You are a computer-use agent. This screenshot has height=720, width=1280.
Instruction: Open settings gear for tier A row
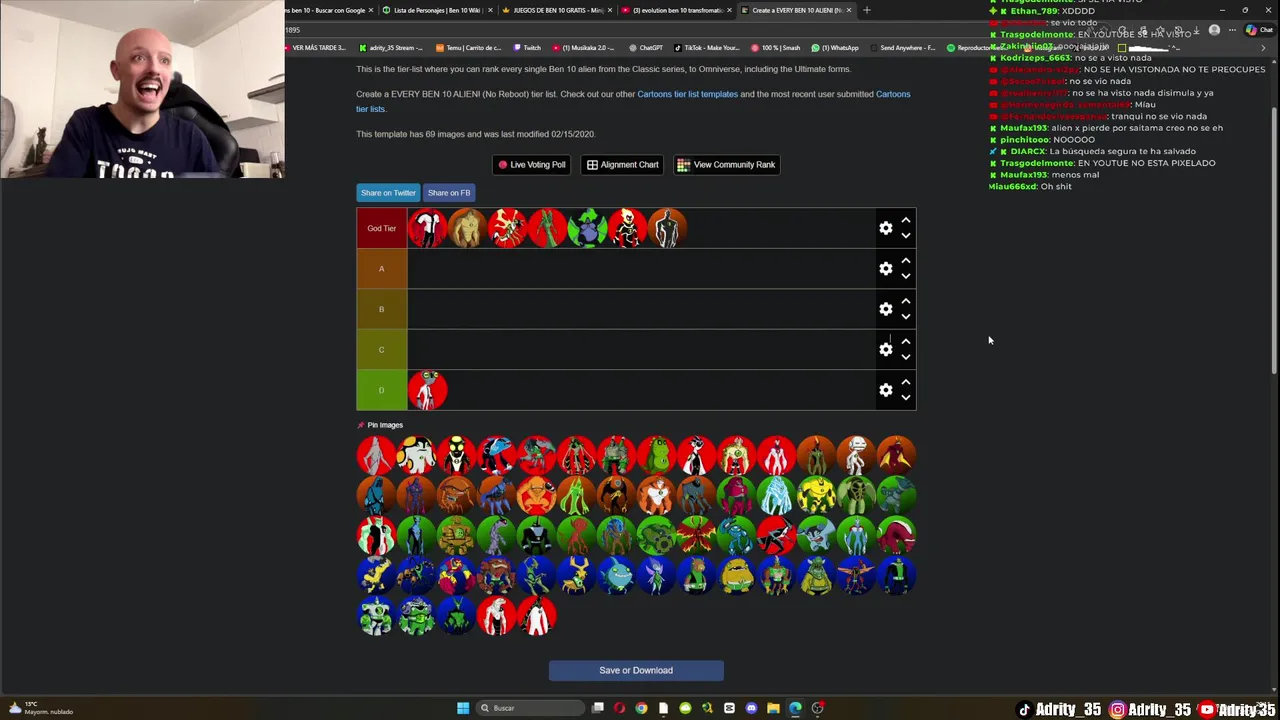[886, 268]
